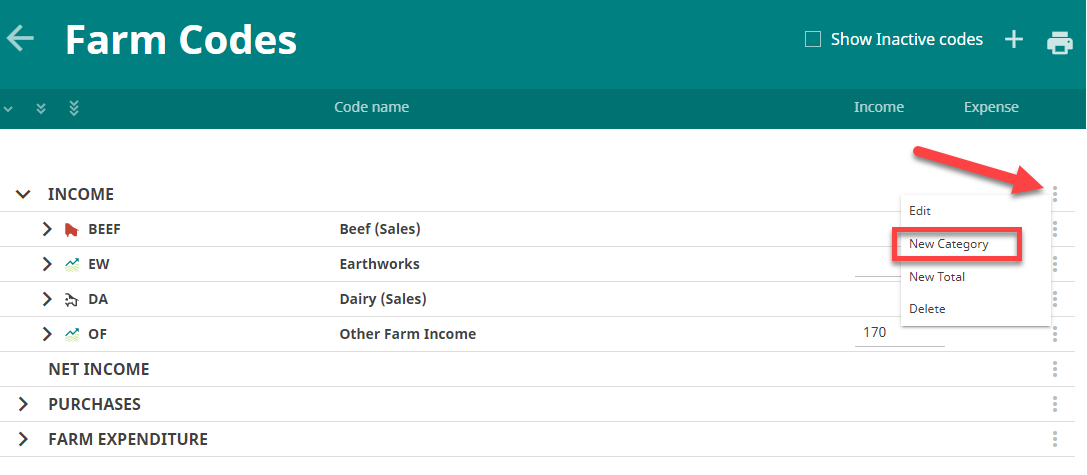Viewport: 1087px width, 475px height.
Task: Click the Code name column header
Action: 372,107
